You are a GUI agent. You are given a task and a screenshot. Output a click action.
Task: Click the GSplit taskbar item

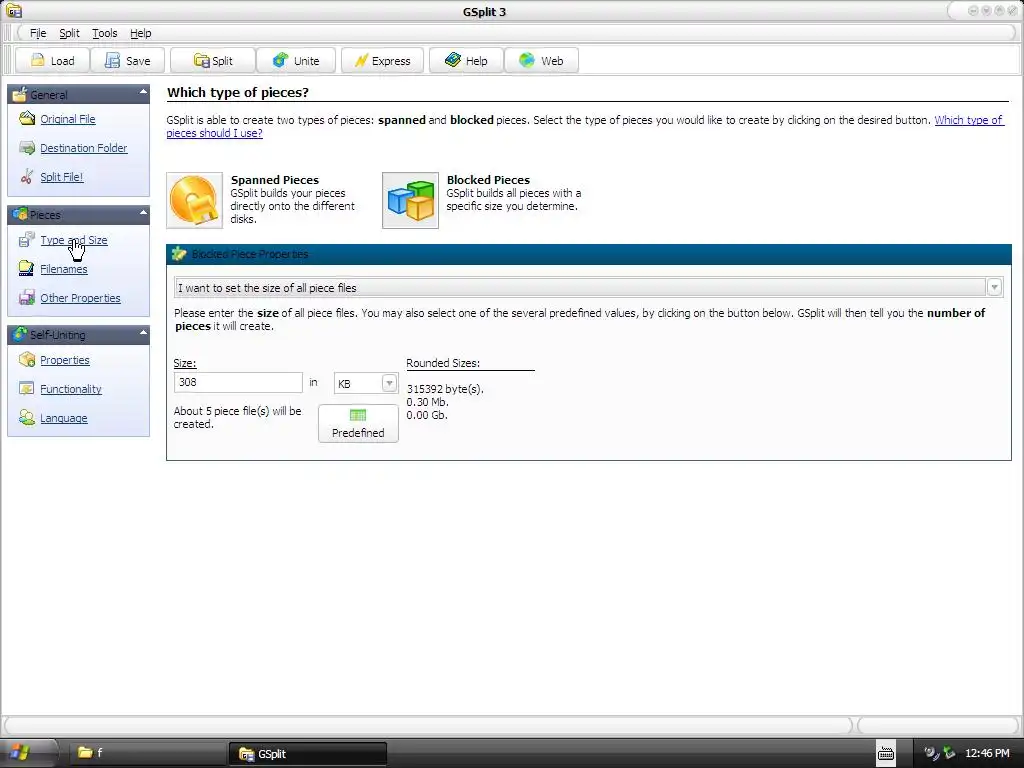tap(308, 754)
